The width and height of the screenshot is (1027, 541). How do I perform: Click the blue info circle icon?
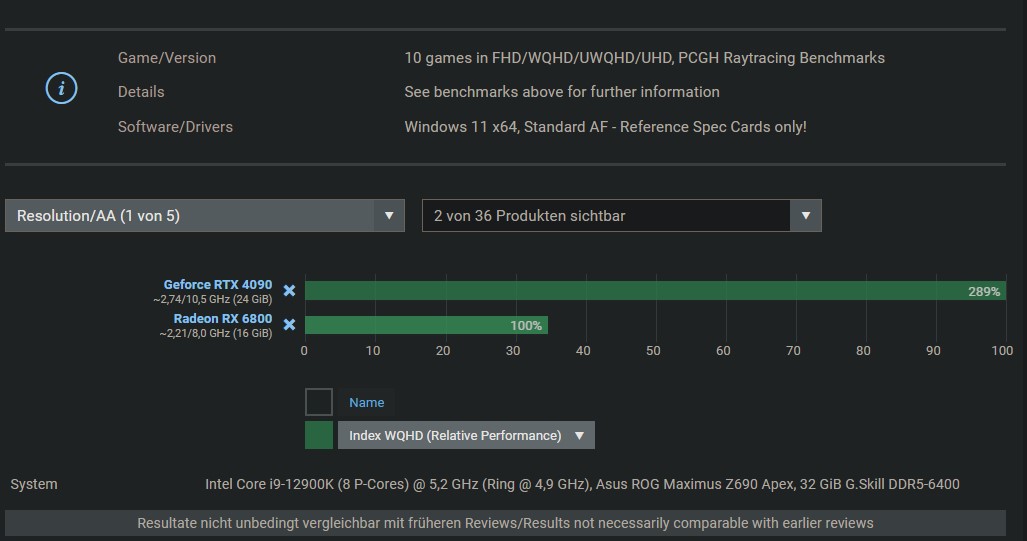[x=62, y=88]
